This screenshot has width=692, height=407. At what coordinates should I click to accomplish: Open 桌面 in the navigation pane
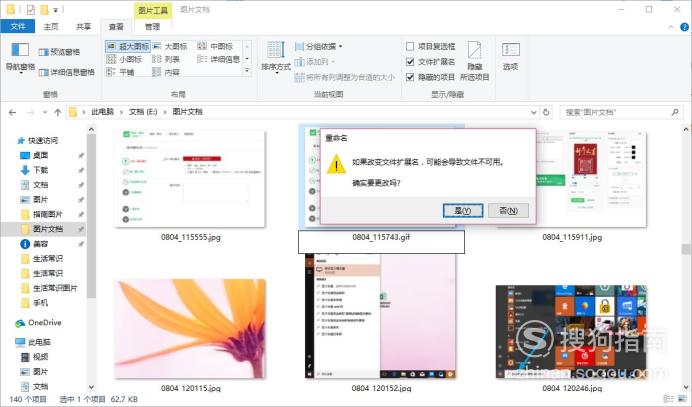pyautogui.click(x=34, y=155)
